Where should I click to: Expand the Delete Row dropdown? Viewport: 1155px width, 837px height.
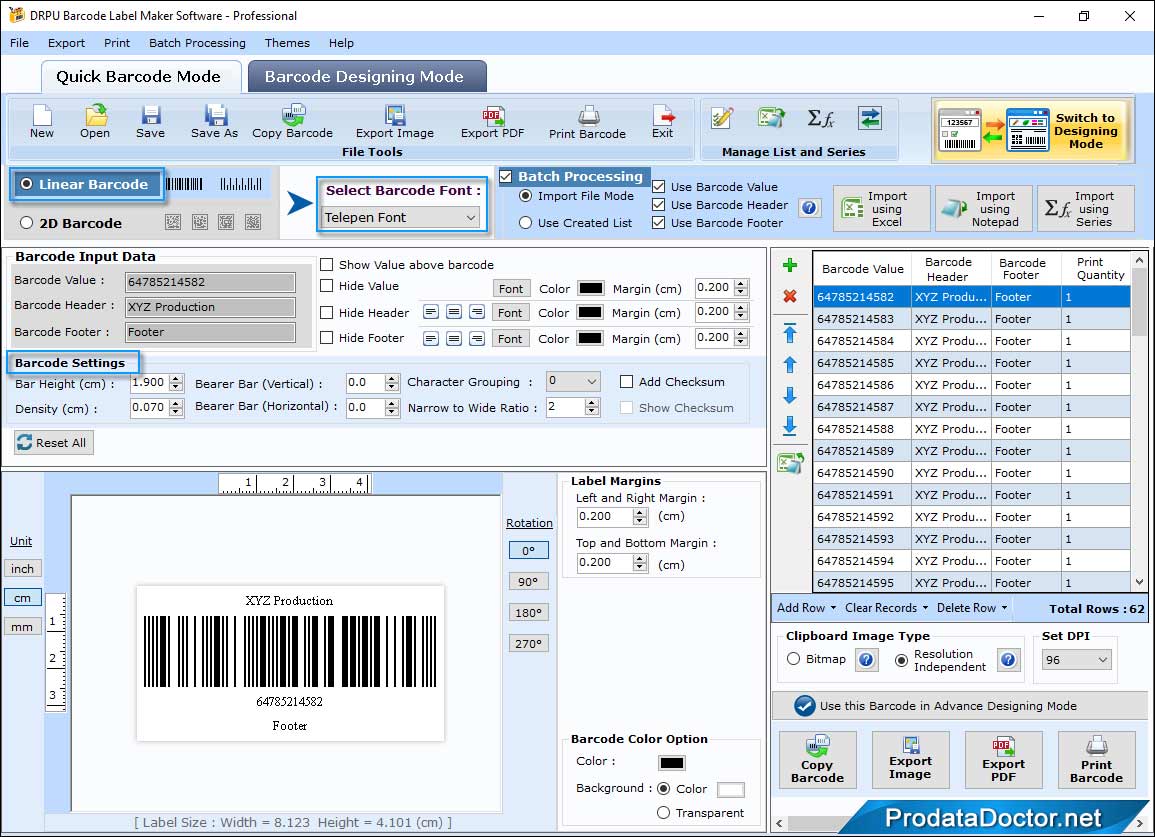(972, 609)
